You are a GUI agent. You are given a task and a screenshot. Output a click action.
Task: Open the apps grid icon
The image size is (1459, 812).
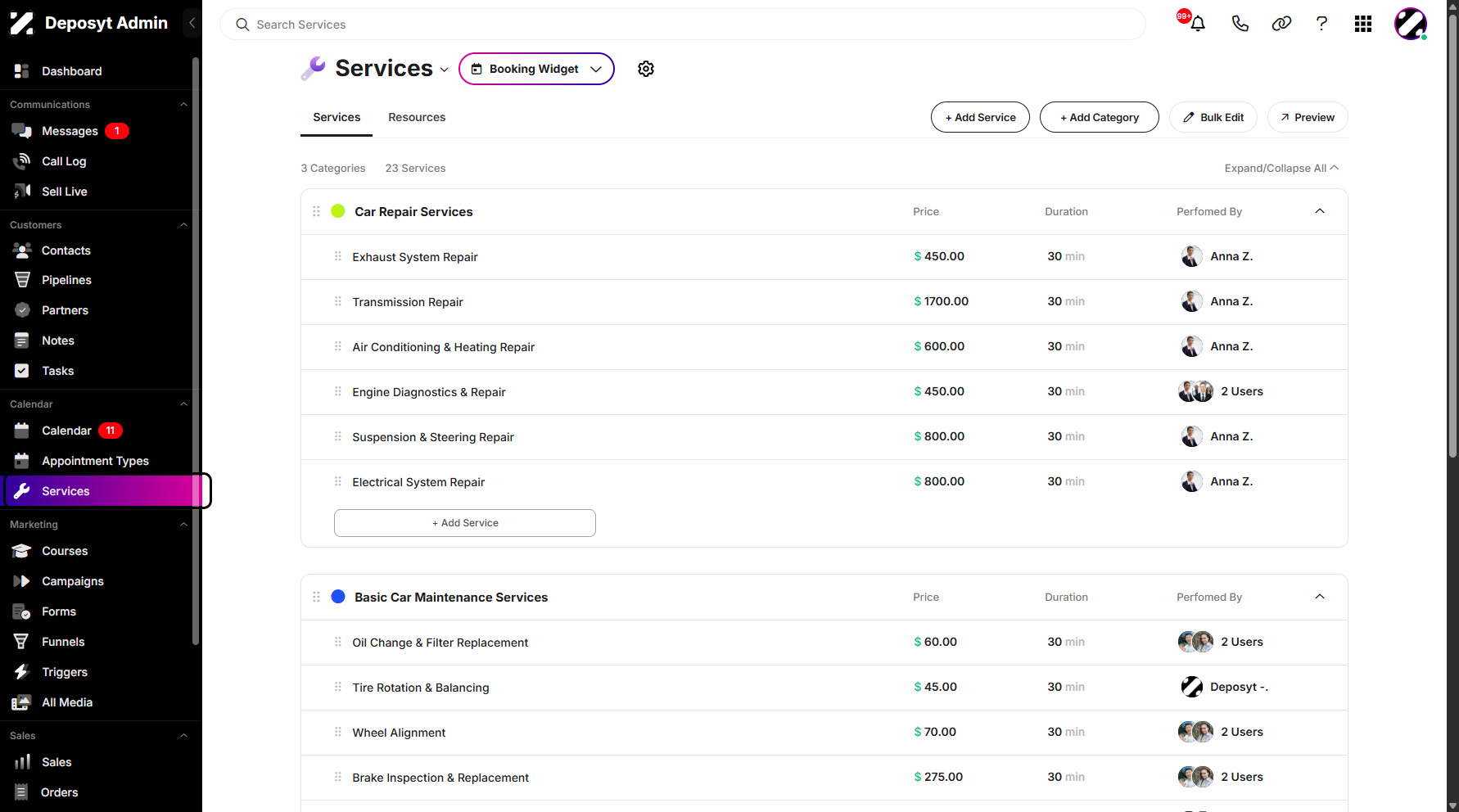click(x=1363, y=24)
